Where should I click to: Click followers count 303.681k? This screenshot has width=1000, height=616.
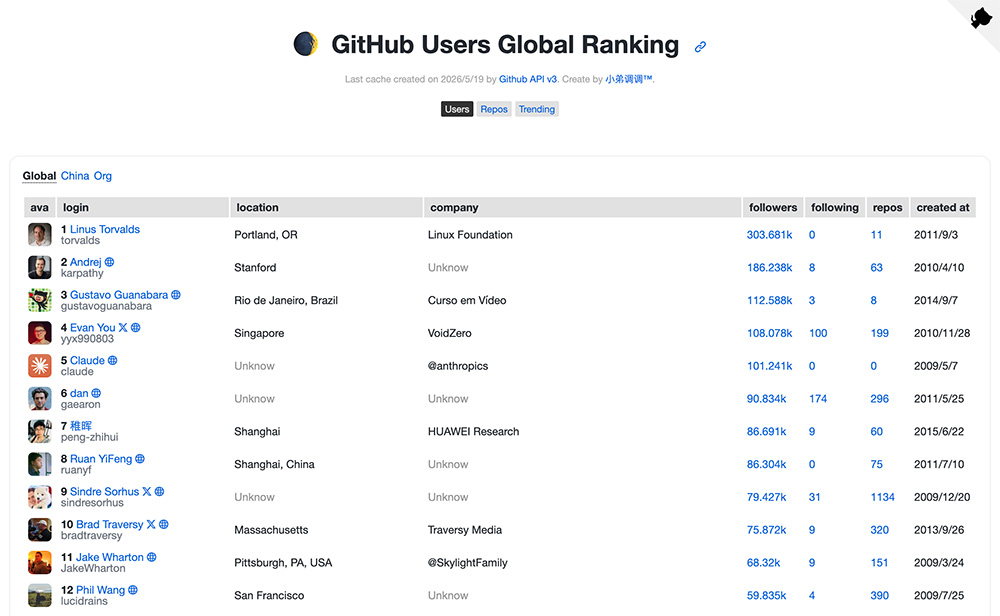click(769, 235)
